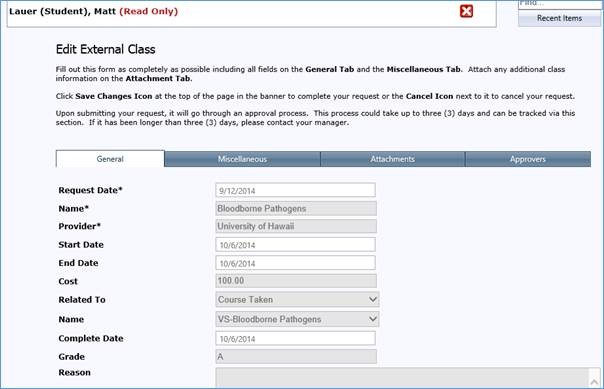Select the University of Hawaii provider field
The image size is (604, 389).
click(x=296, y=226)
